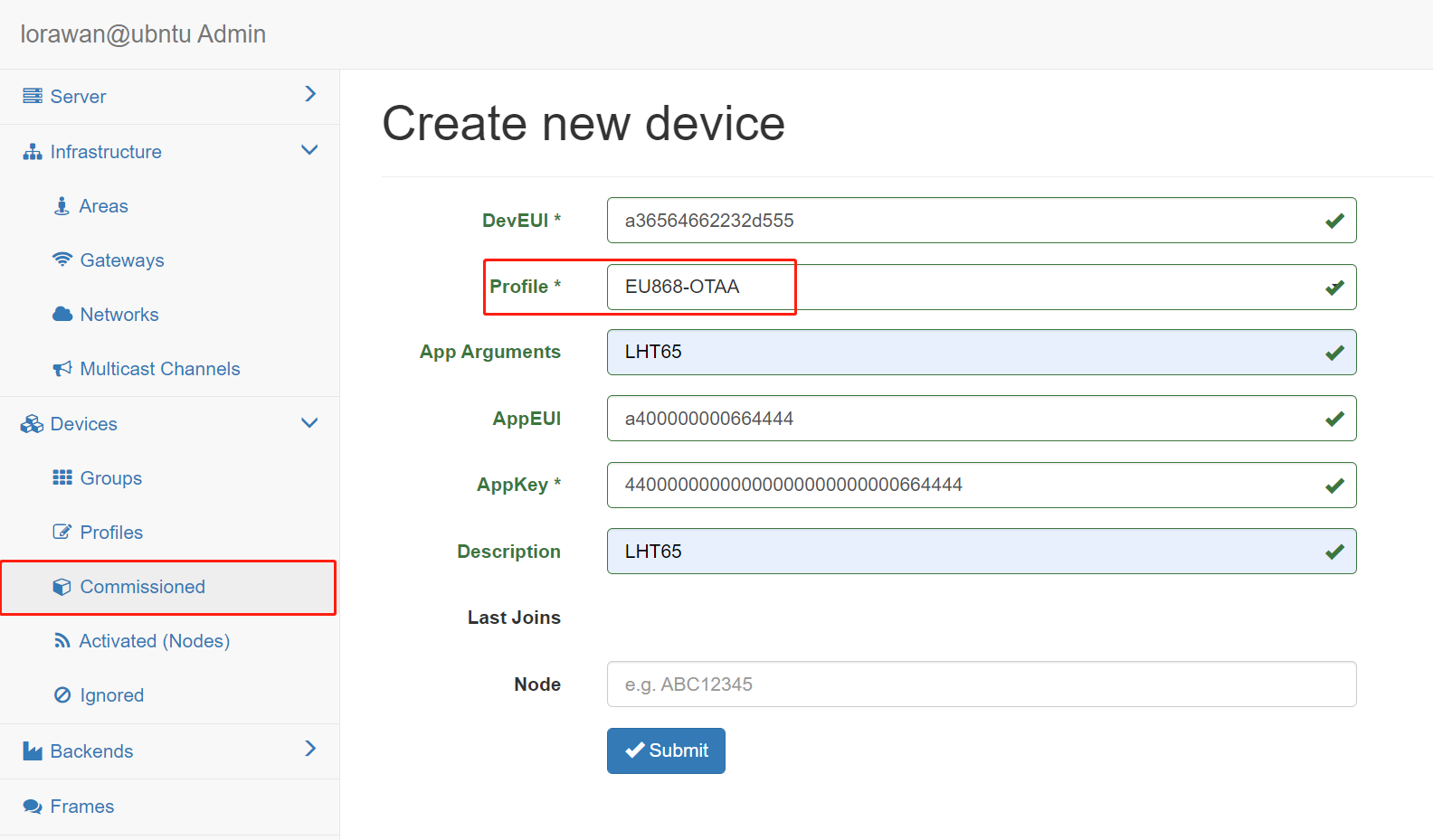Click the AppEUI validation checkmark
Viewport: 1433px width, 840px height.
coord(1334,419)
